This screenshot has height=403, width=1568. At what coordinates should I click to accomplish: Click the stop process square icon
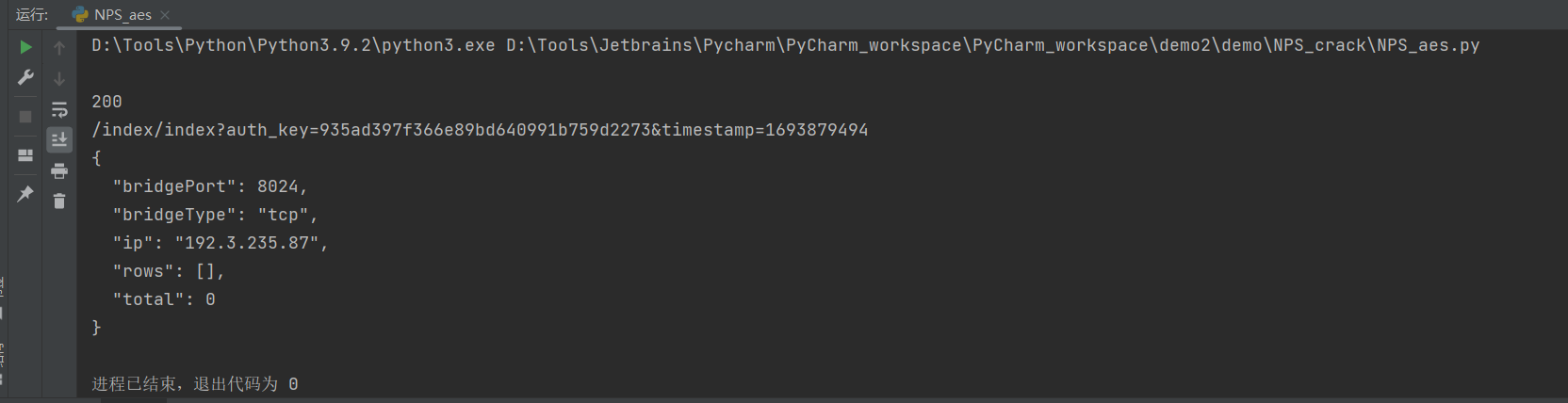[x=25, y=117]
